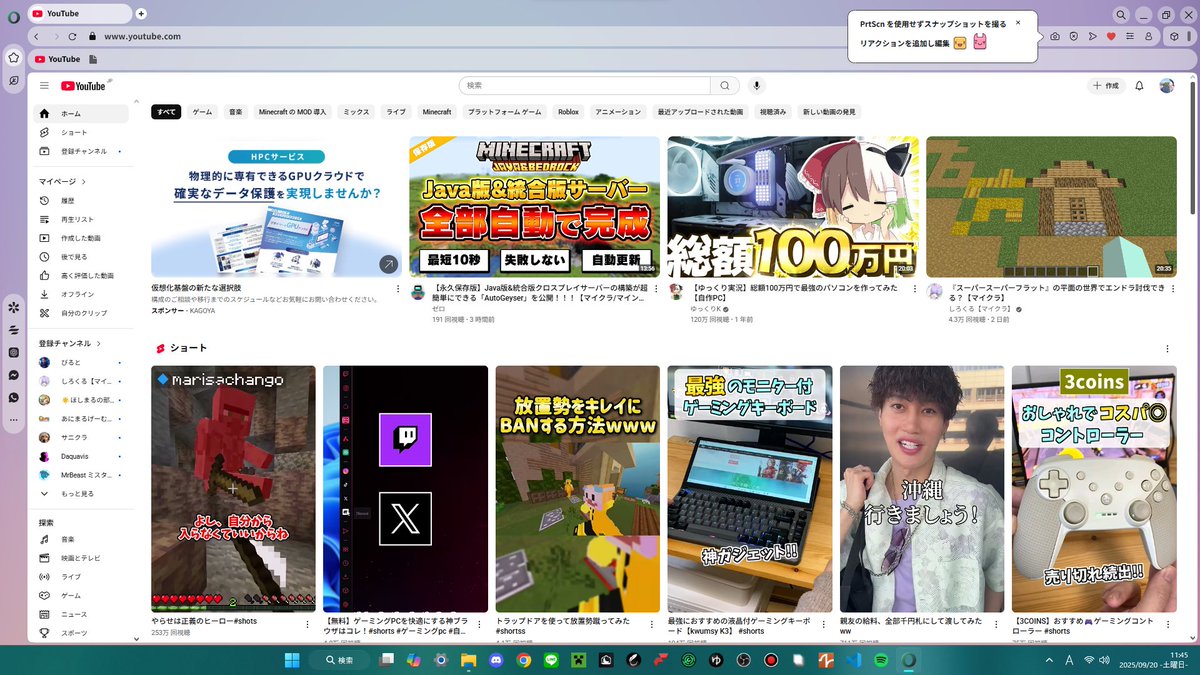1200x675 pixels.
Task: Go to ホーム in YouTube sidebar
Action: (x=80, y=114)
